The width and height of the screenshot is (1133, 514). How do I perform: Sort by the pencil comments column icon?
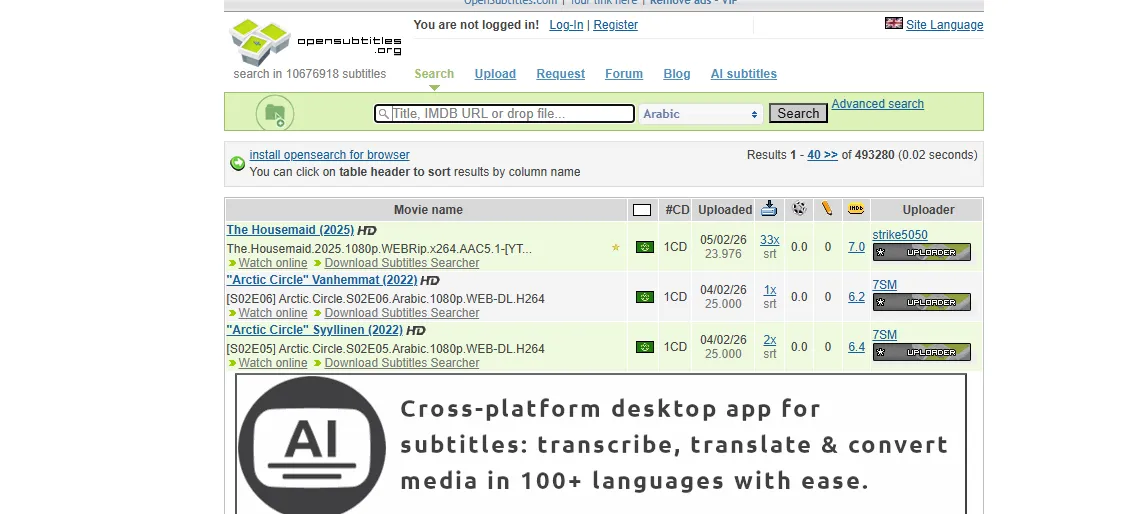[x=827, y=209]
